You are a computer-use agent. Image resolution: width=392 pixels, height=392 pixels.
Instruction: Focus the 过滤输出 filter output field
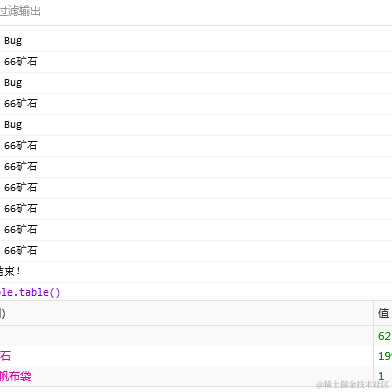196,12
